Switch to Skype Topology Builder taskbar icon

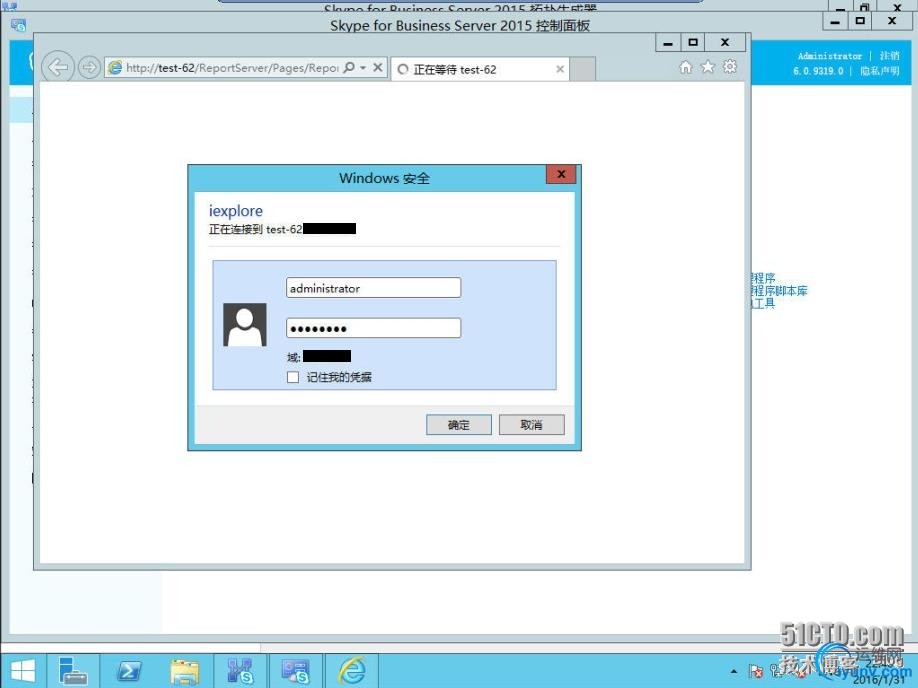click(x=240, y=670)
